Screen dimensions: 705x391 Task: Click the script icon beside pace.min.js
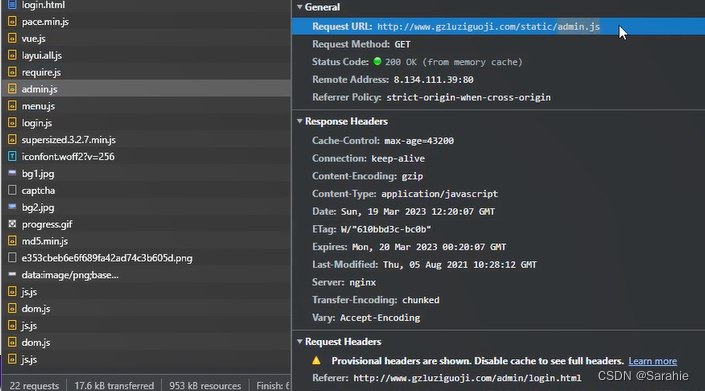pos(12,21)
